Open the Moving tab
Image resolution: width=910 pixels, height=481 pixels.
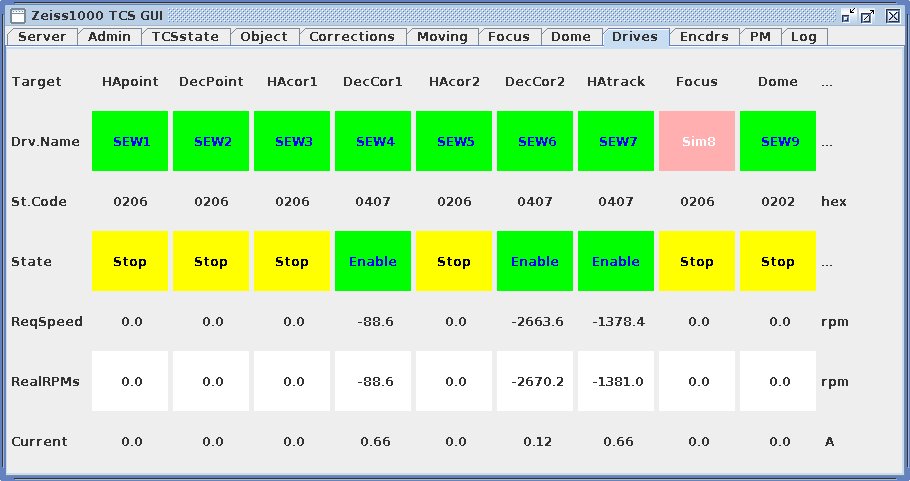coord(442,37)
